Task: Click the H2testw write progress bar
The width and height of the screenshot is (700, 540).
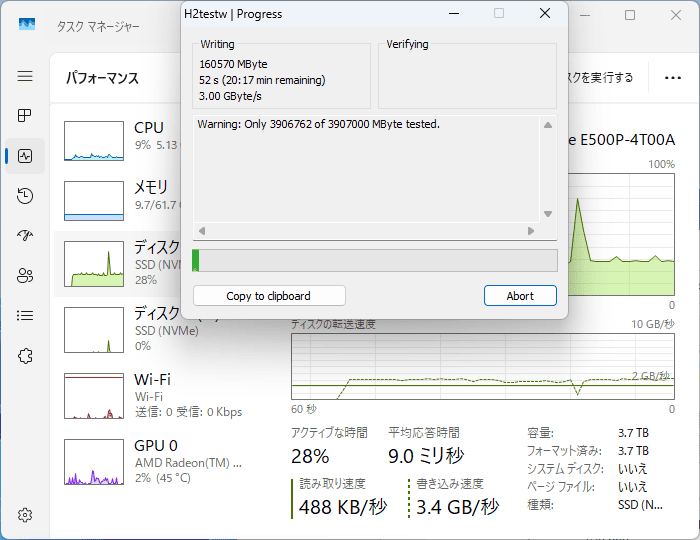Action: 374,261
